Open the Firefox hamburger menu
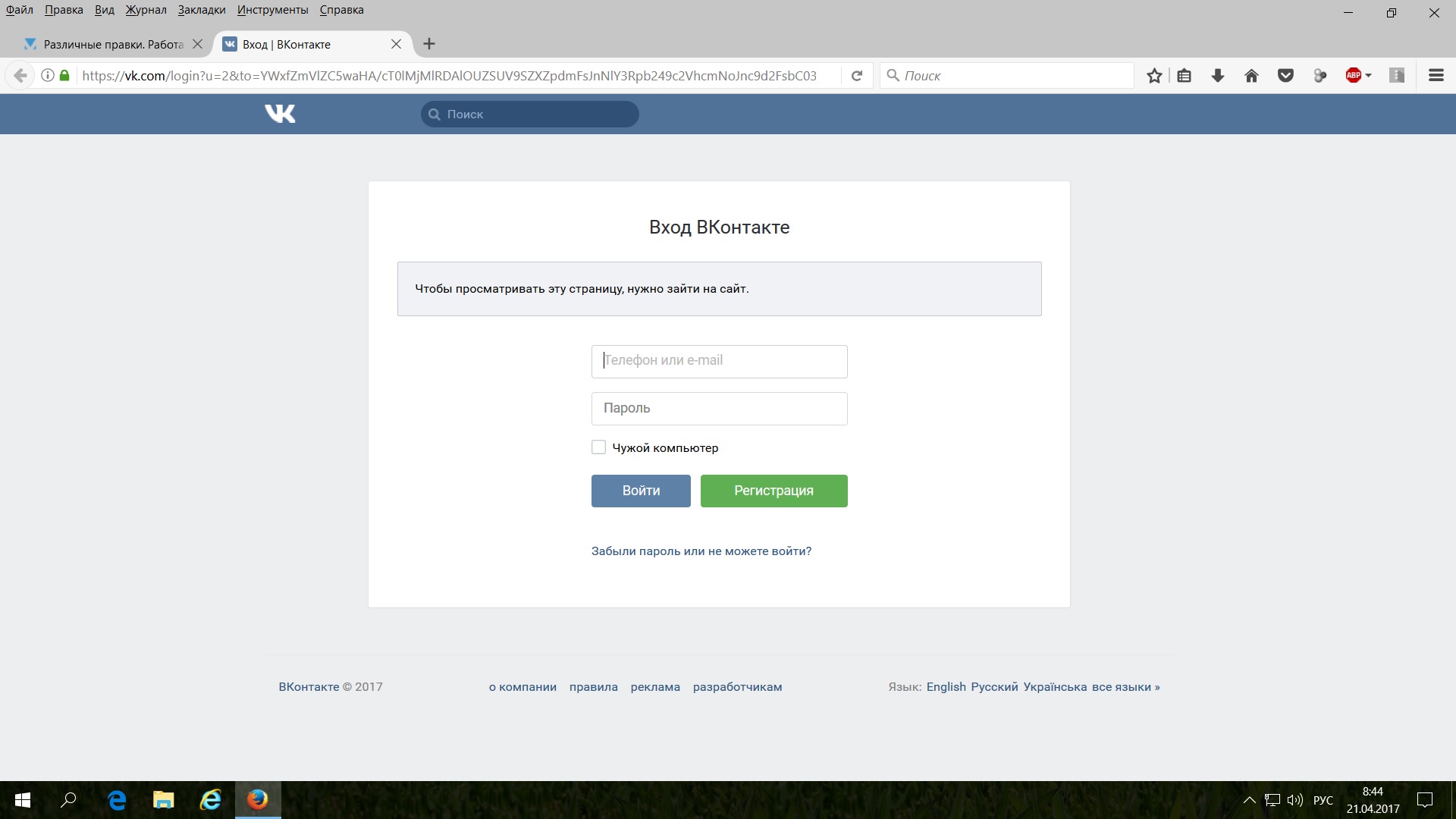The image size is (1456, 819). [1436, 76]
